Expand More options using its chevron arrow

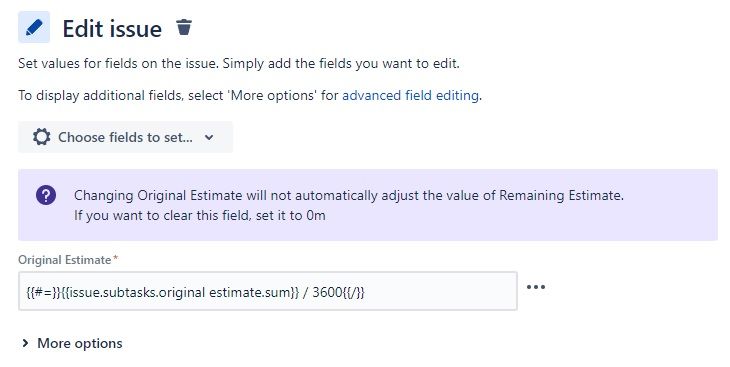point(25,343)
